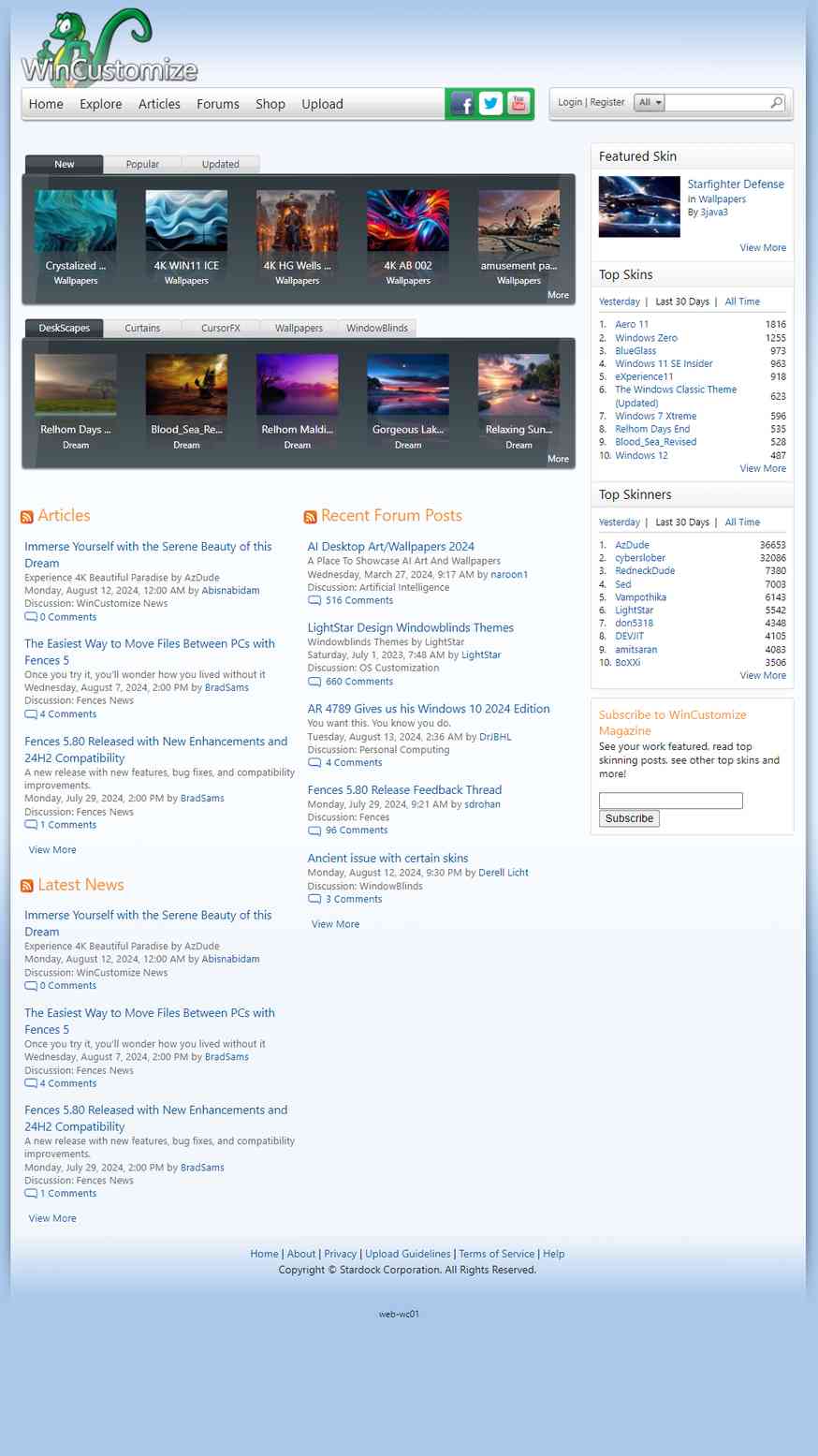Click the search magnifier icon
818x1456 pixels.
pos(776,103)
